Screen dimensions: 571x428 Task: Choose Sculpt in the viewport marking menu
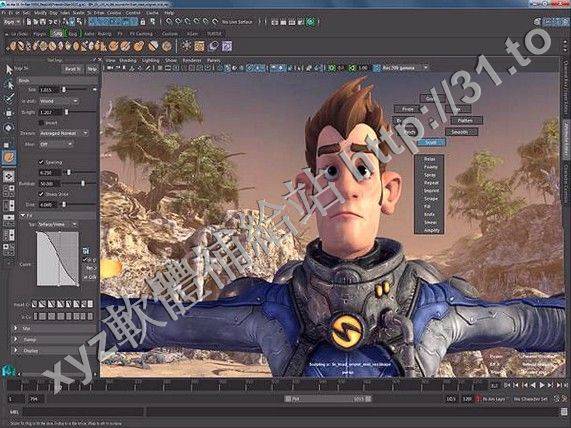[x=431, y=142]
